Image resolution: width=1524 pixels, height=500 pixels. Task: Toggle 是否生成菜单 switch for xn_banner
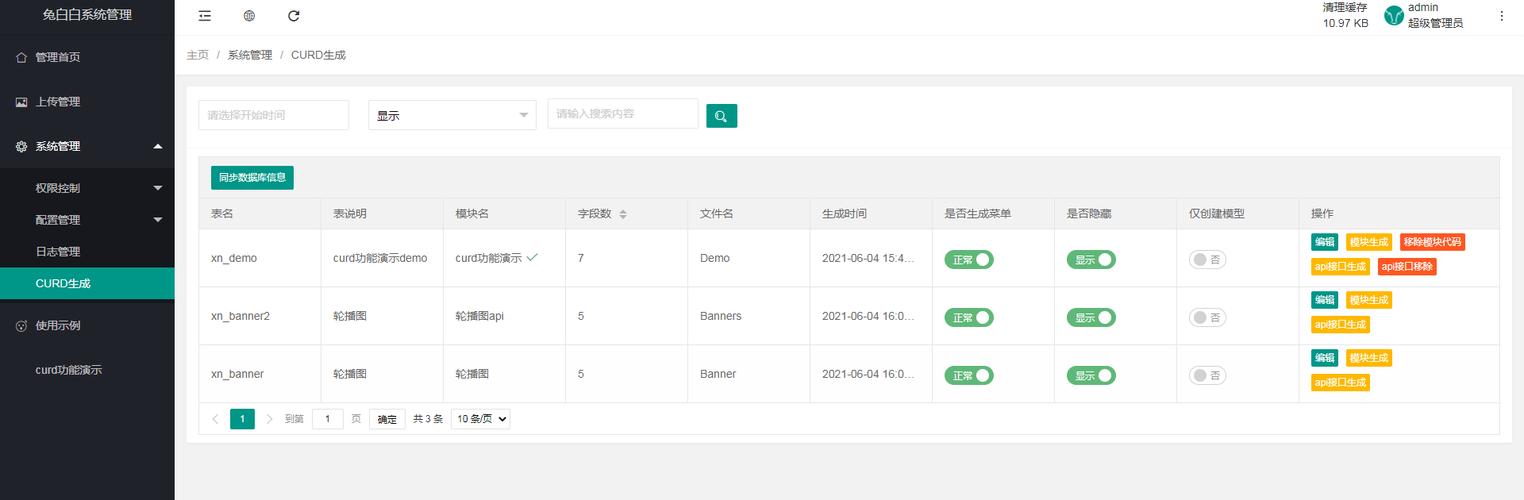pyautogui.click(x=969, y=375)
